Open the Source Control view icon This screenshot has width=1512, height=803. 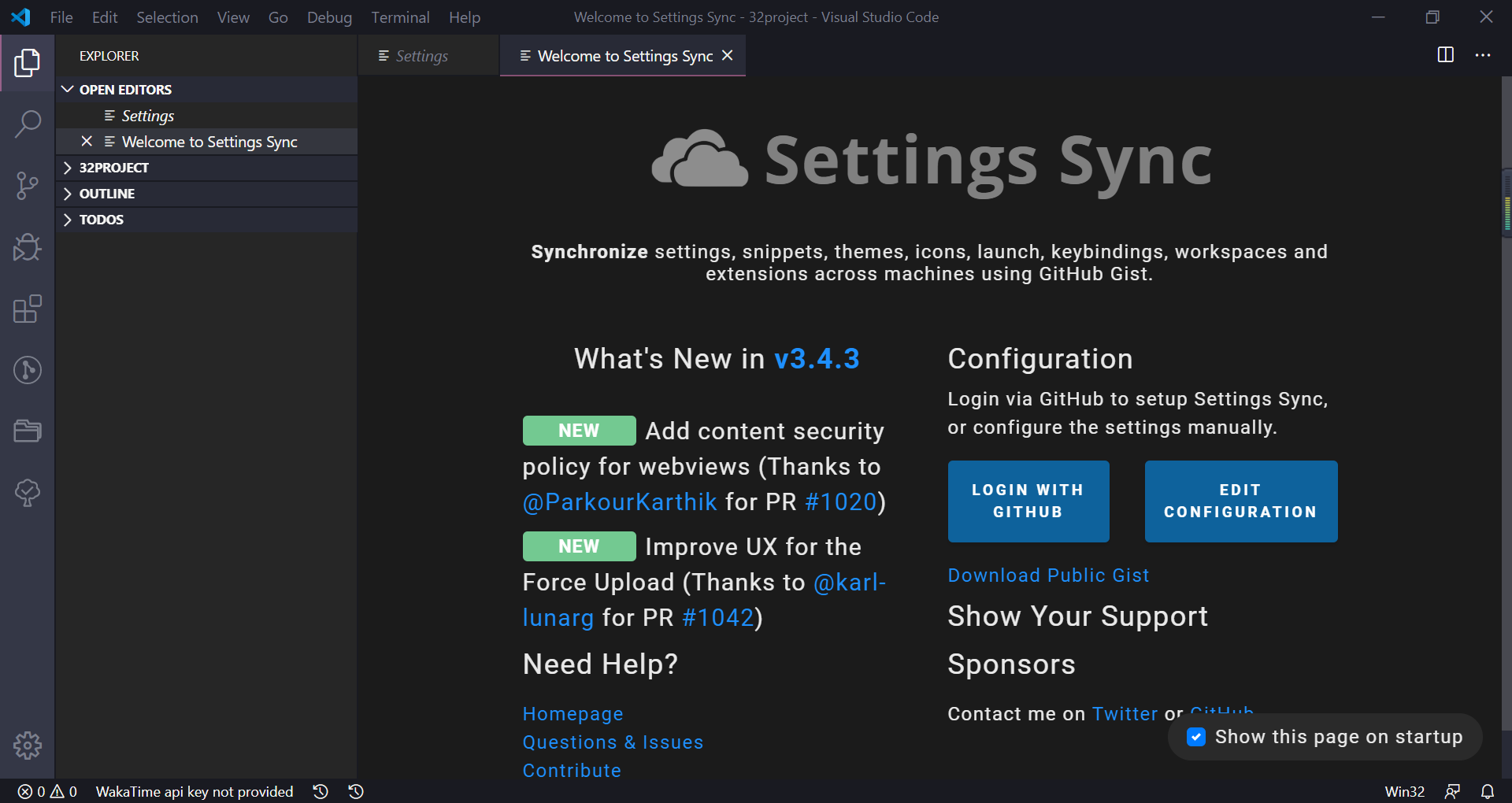[x=27, y=186]
